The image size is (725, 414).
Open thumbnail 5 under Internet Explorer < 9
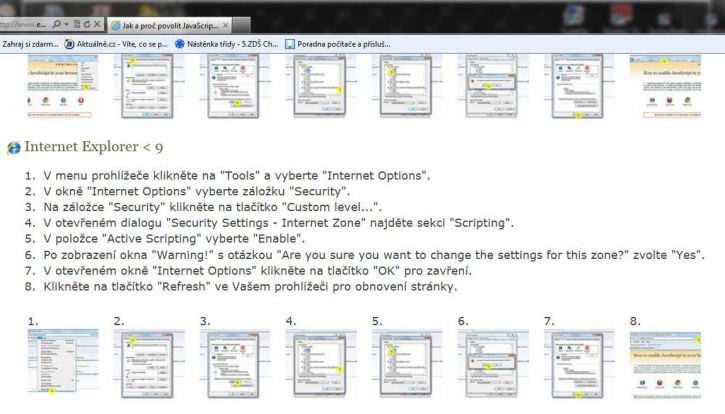point(406,365)
